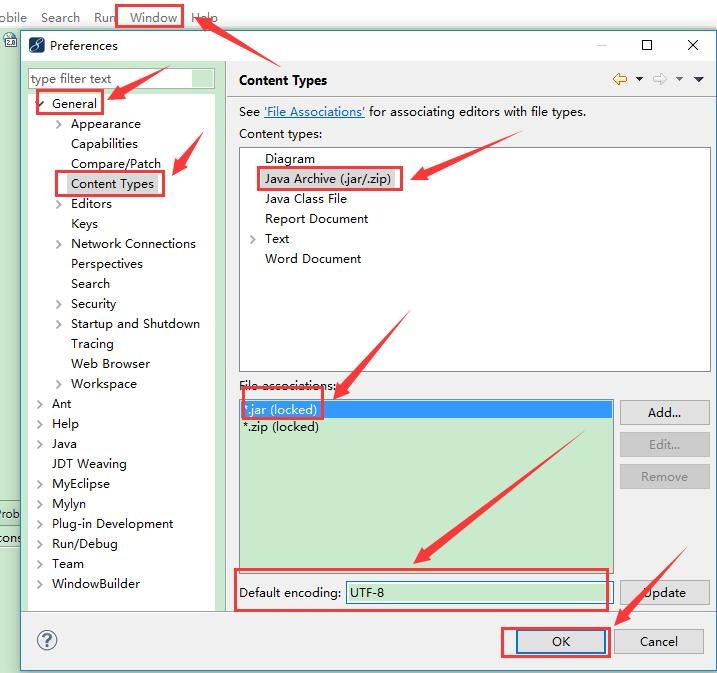Expand the Editors tree node
Screen dimensions: 717x673
pos(59,204)
